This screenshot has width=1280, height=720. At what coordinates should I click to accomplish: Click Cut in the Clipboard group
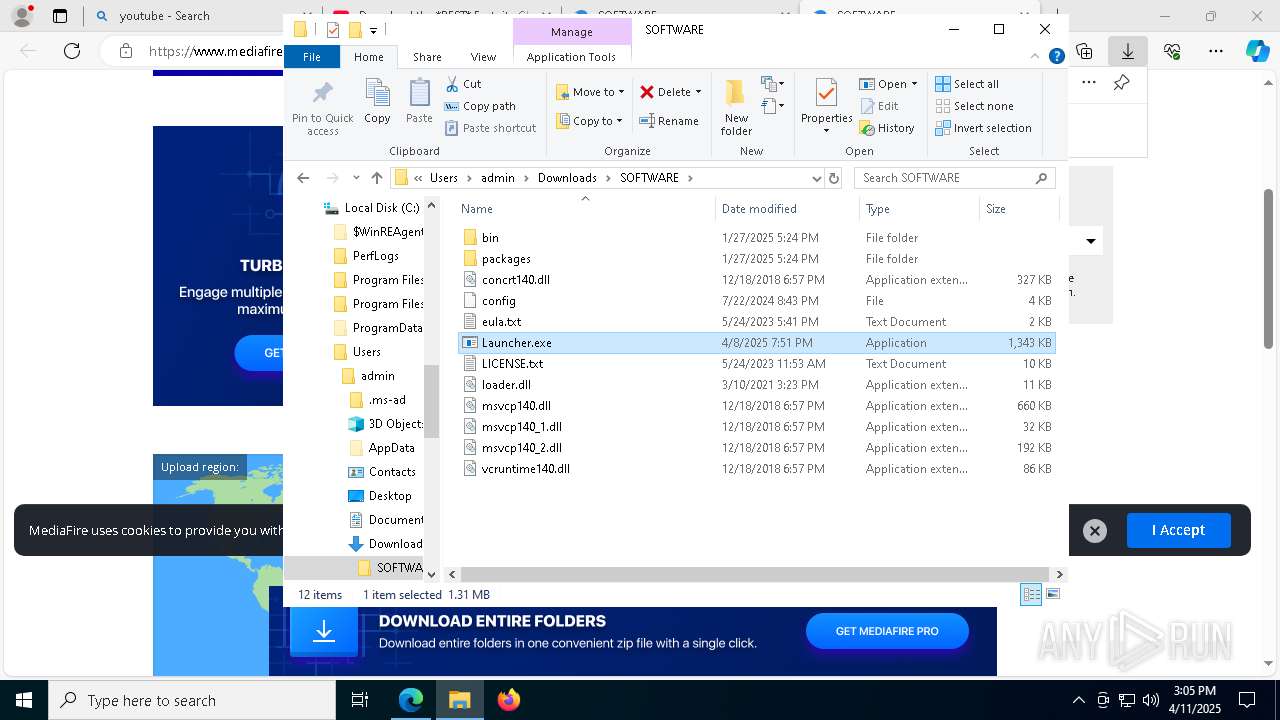(x=463, y=84)
